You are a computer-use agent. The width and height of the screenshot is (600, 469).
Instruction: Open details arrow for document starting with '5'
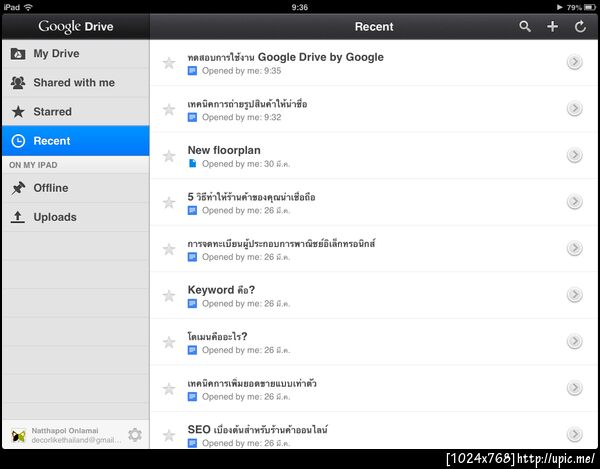tap(574, 202)
